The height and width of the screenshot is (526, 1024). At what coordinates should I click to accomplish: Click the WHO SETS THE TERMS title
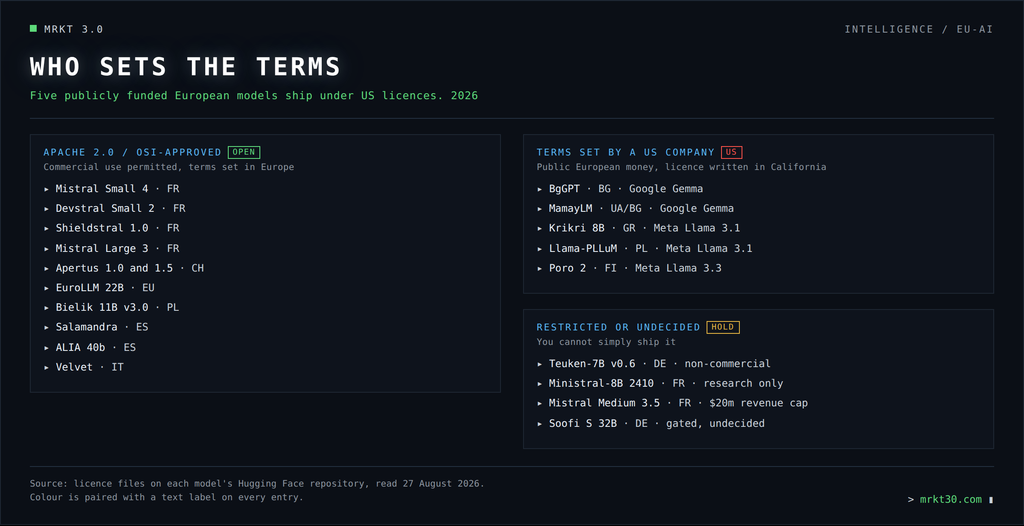(185, 67)
